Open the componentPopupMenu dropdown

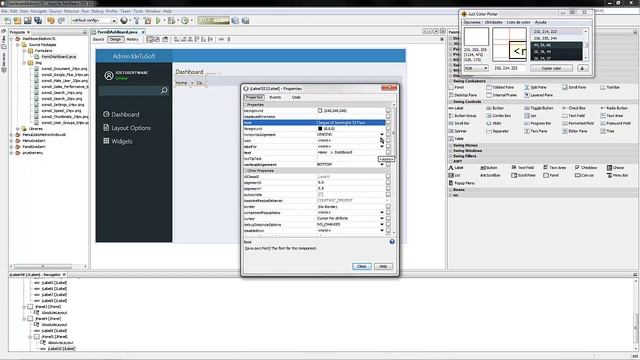(x=382, y=212)
